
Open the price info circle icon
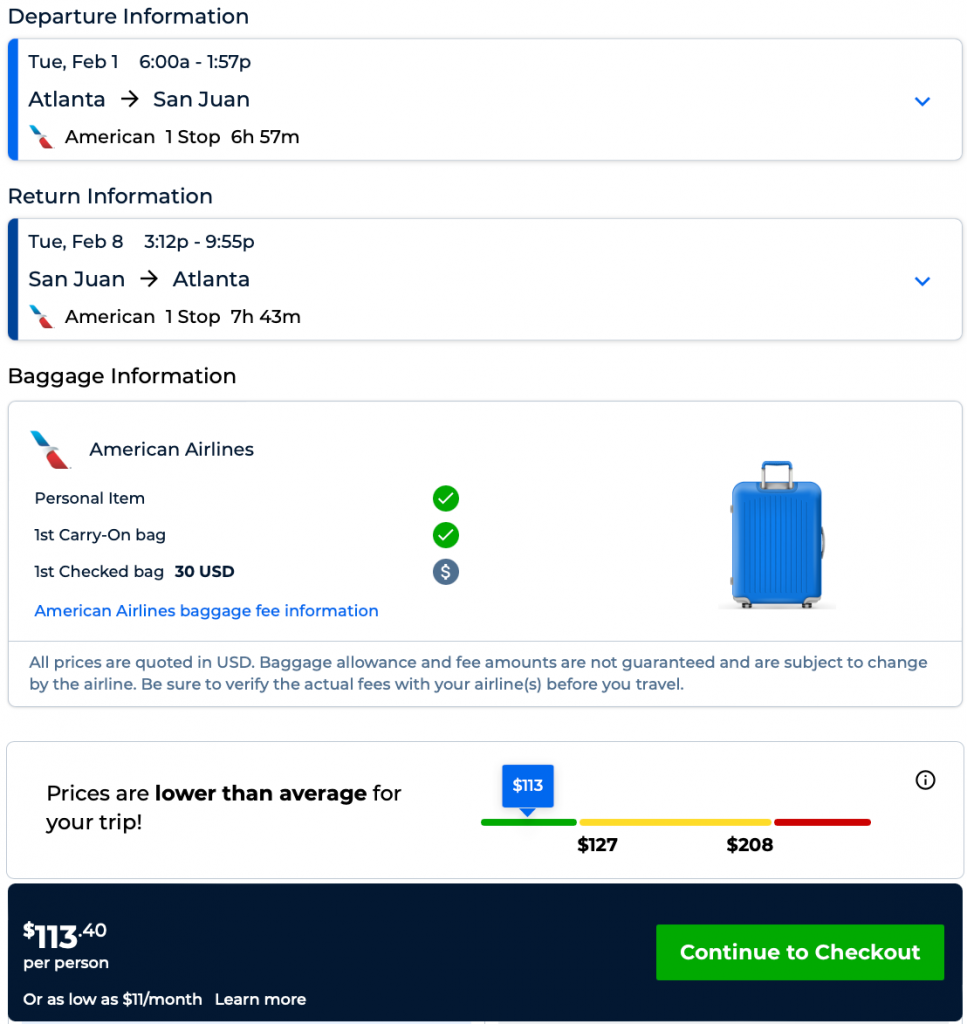click(926, 780)
